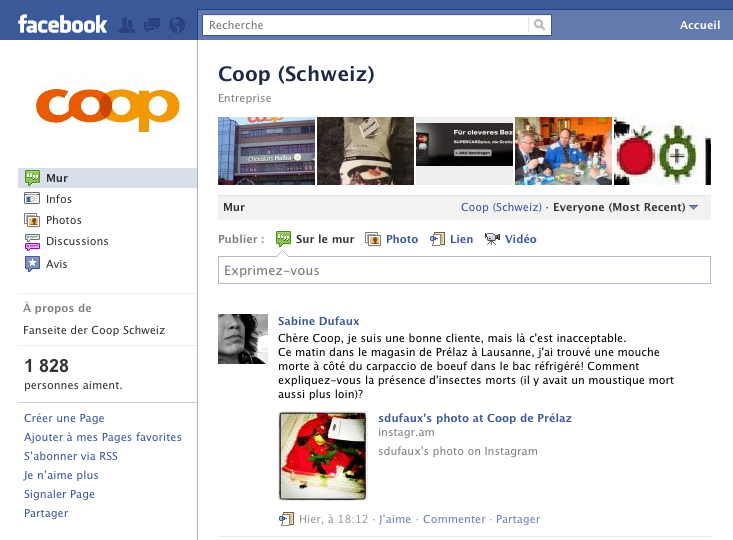
Task: Expand the Everyone (Most Recent) filter dropdown
Action: [625, 207]
